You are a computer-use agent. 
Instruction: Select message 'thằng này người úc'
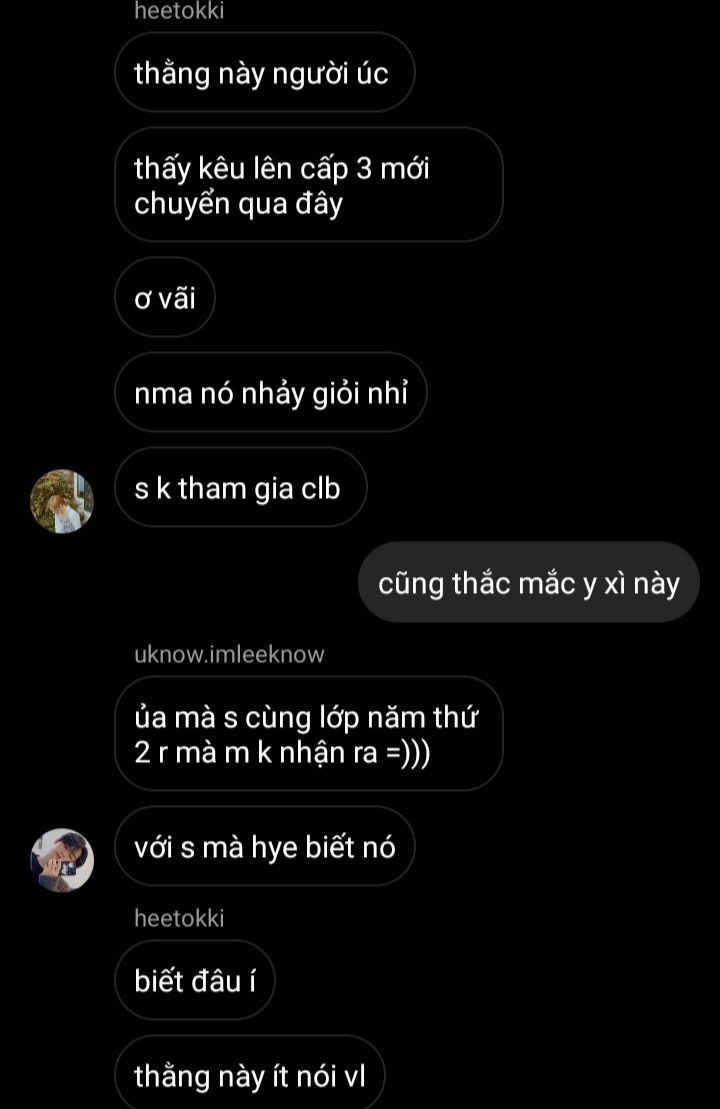[x=265, y=72]
